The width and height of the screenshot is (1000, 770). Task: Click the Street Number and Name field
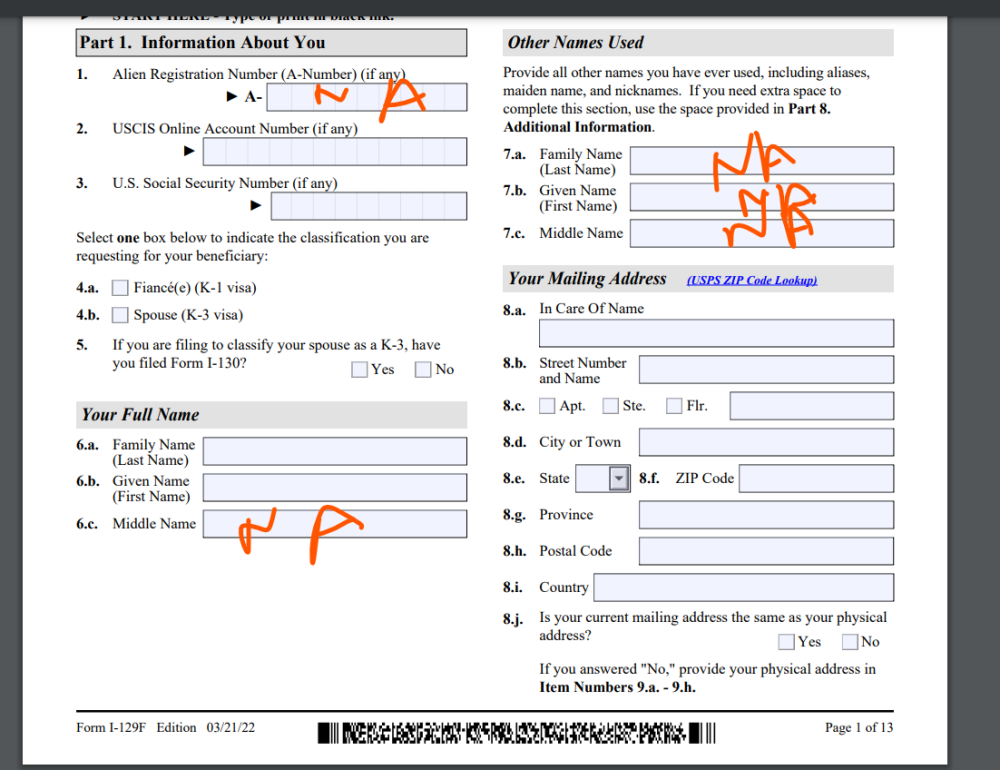(x=767, y=369)
